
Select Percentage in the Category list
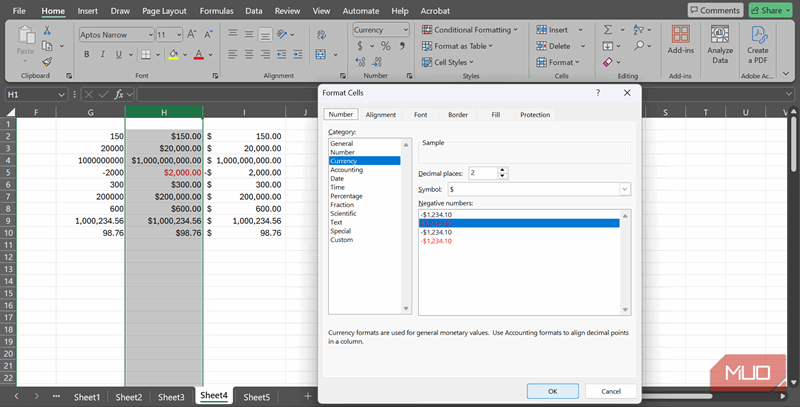pos(346,196)
